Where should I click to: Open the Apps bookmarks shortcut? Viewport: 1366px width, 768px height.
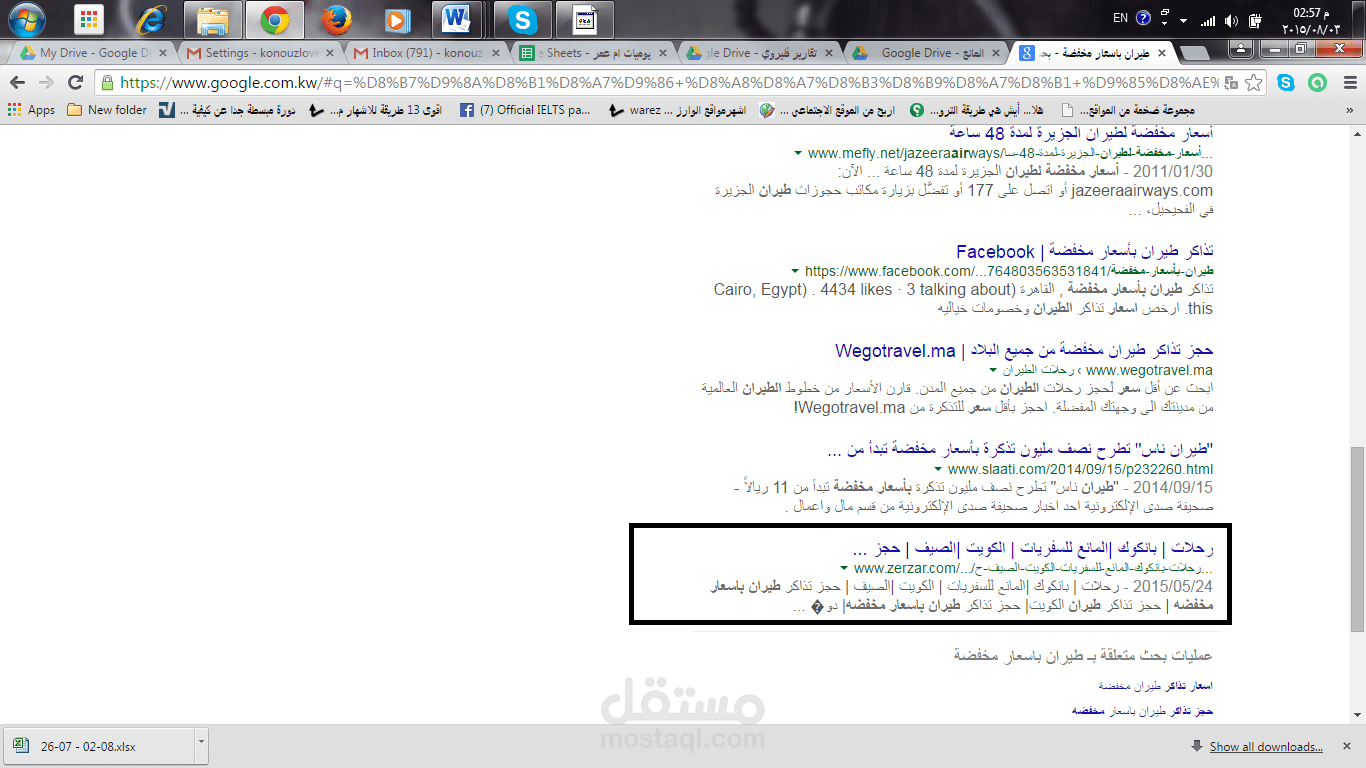30,110
